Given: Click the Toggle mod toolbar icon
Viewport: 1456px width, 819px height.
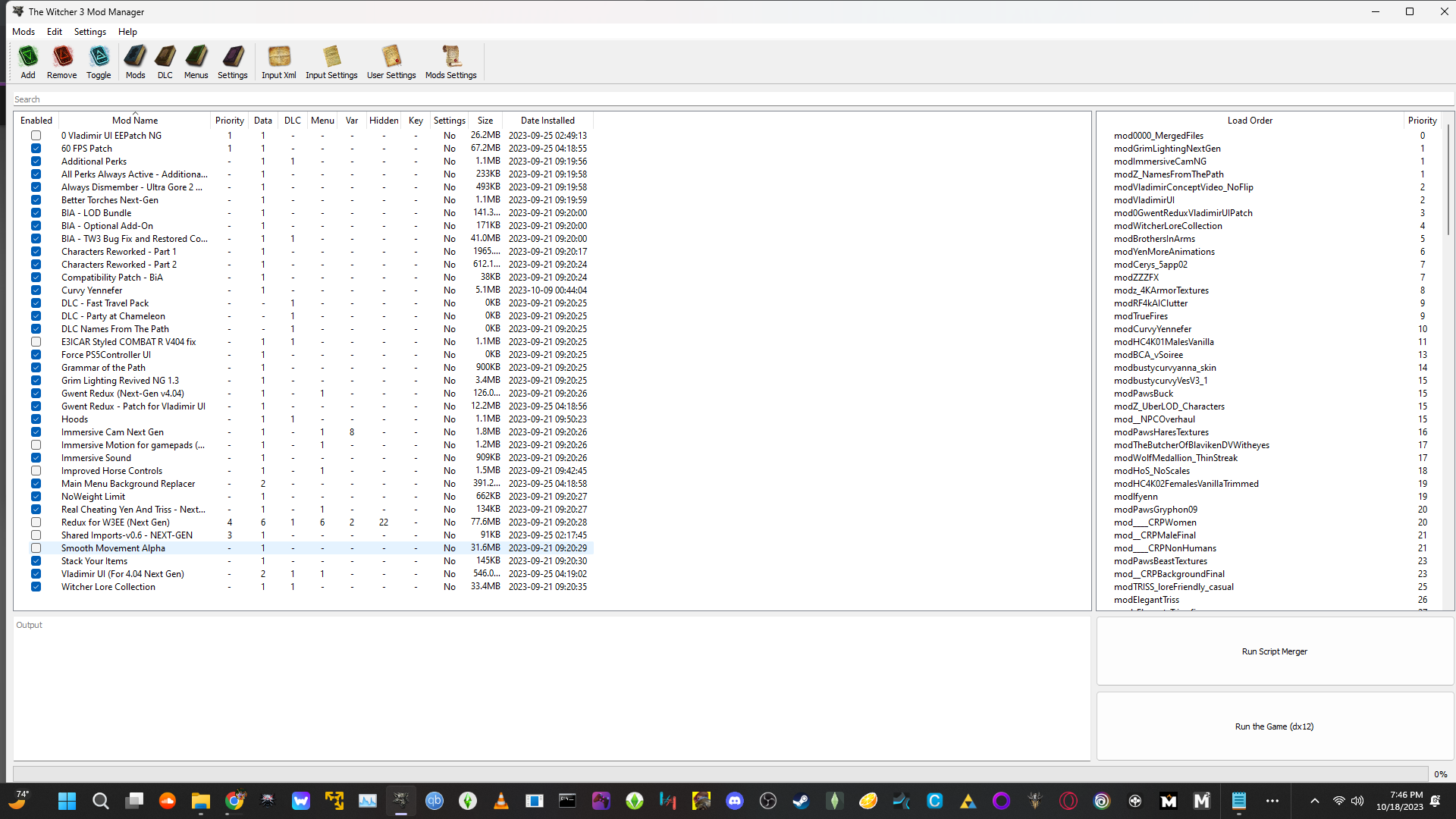Looking at the screenshot, I should click(x=99, y=61).
